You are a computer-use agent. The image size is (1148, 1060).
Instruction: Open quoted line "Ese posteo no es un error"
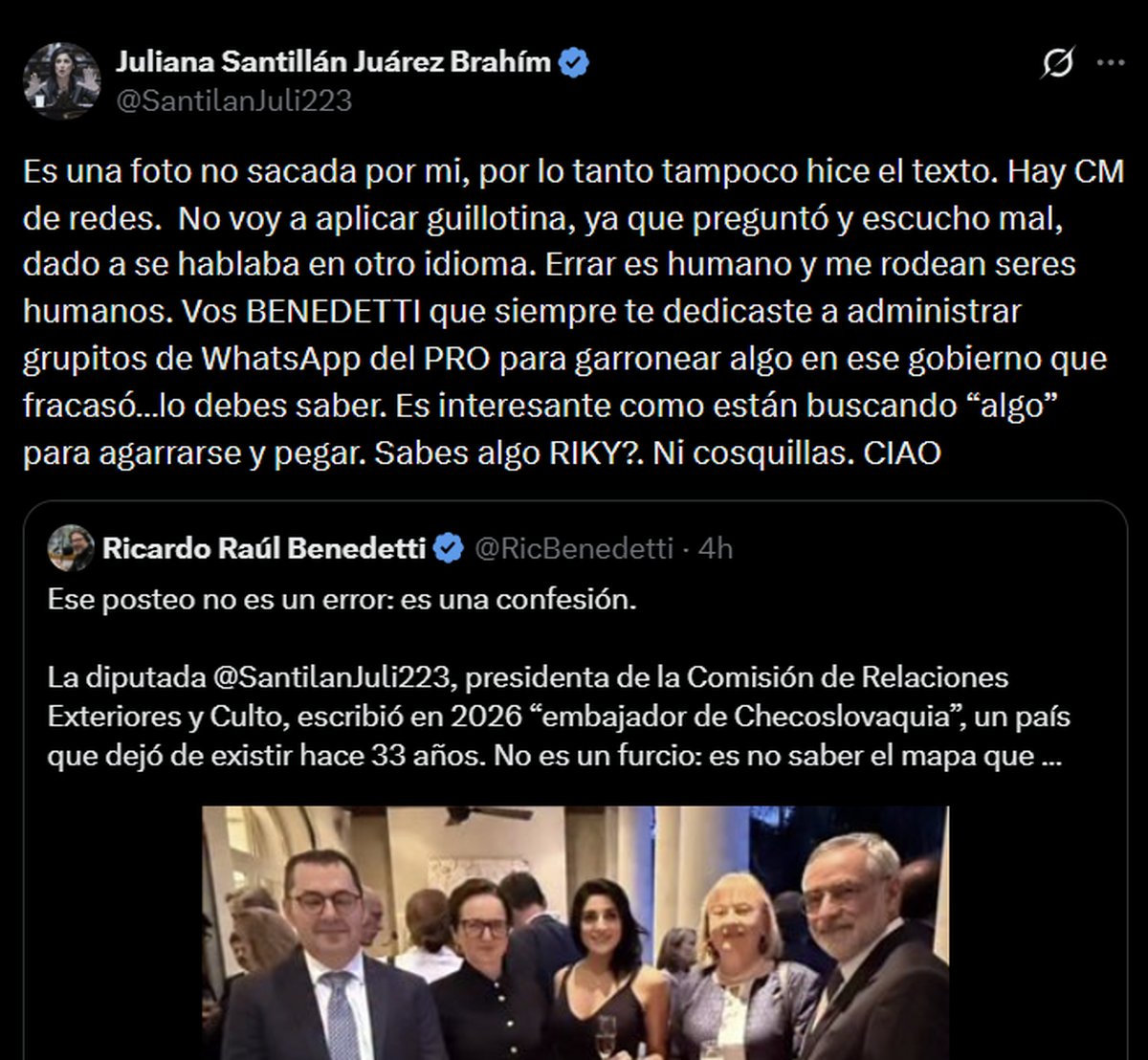[342, 600]
